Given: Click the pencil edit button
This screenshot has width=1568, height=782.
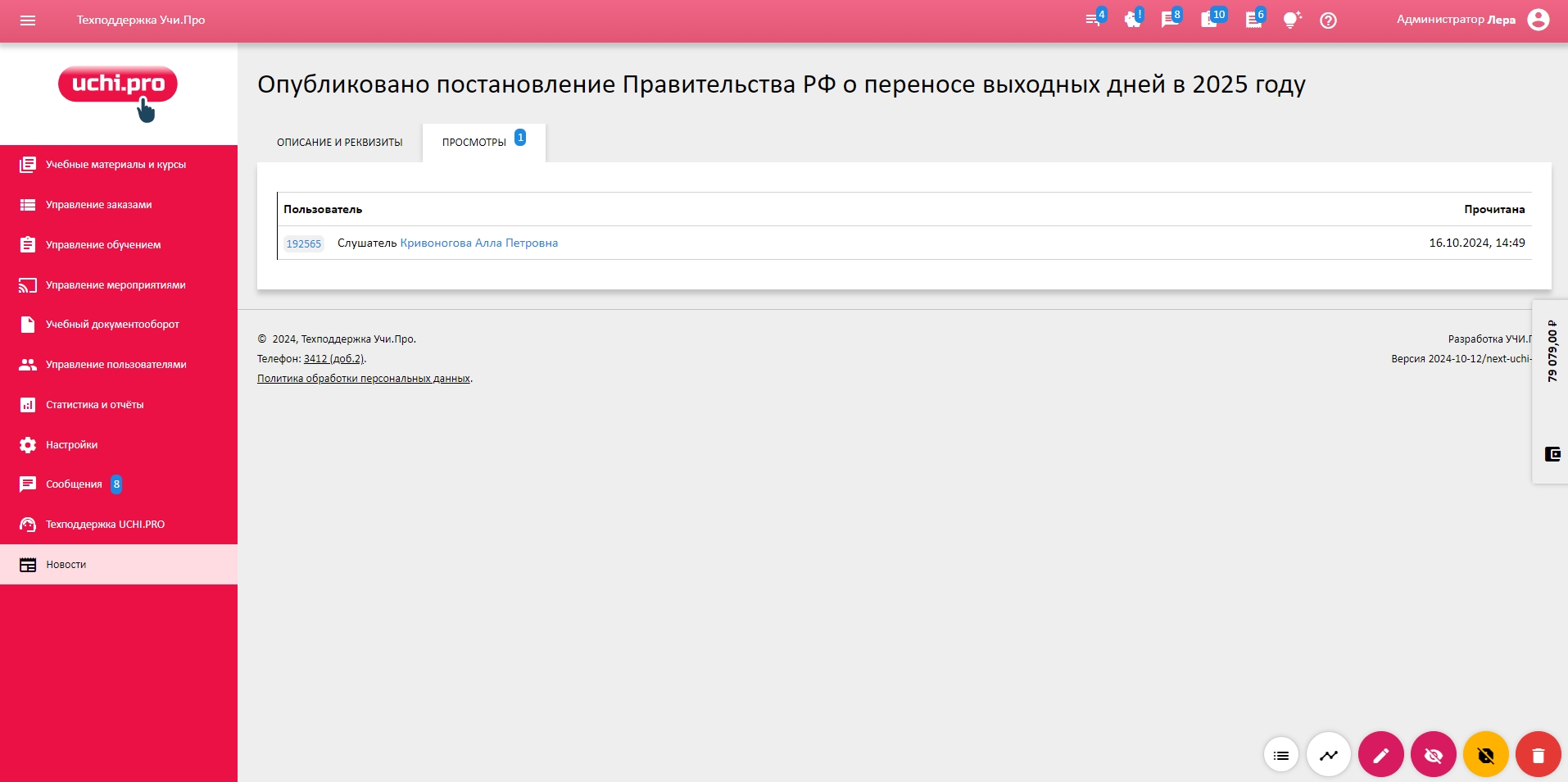Looking at the screenshot, I should 1381,754.
